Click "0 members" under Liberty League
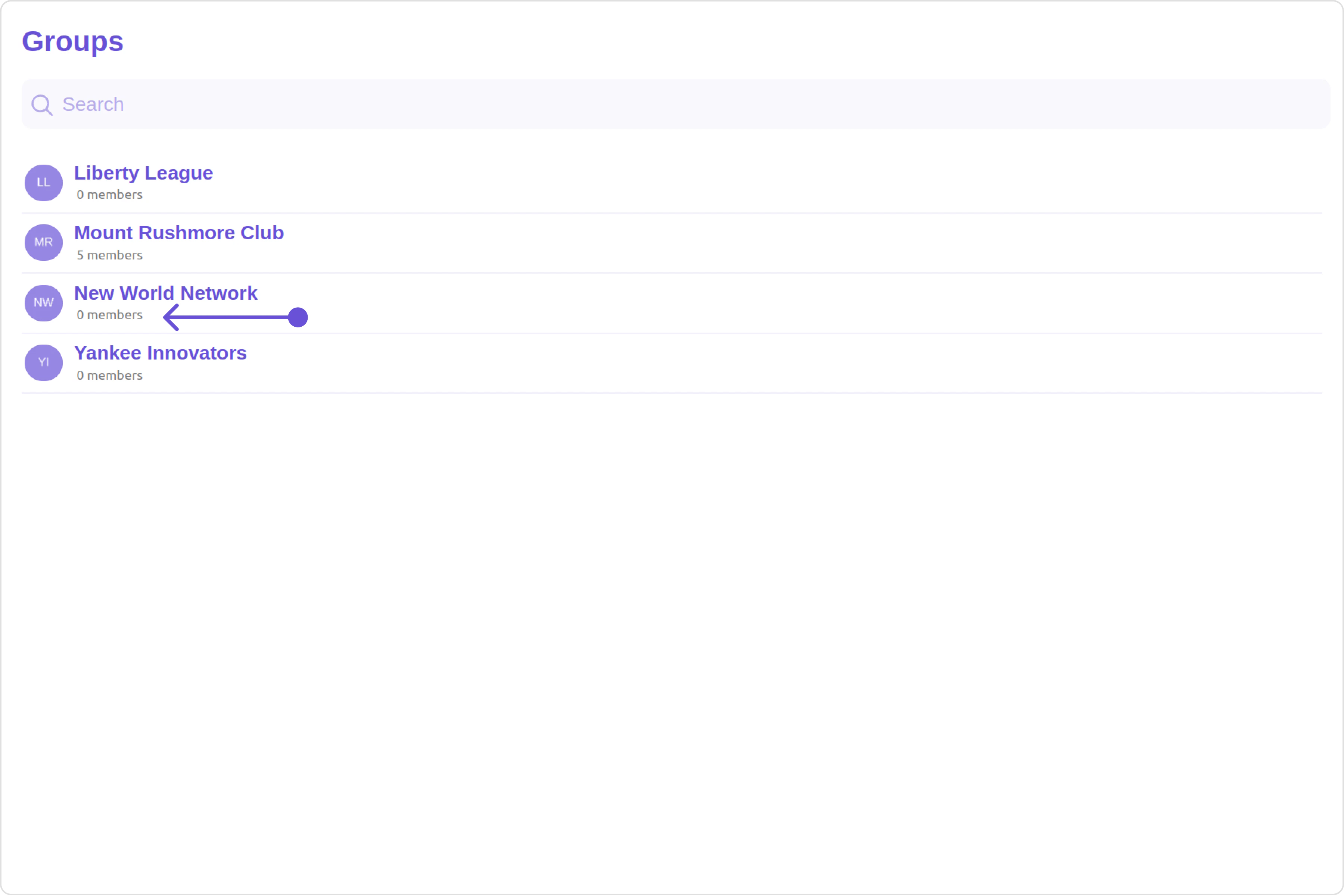 [x=109, y=195]
